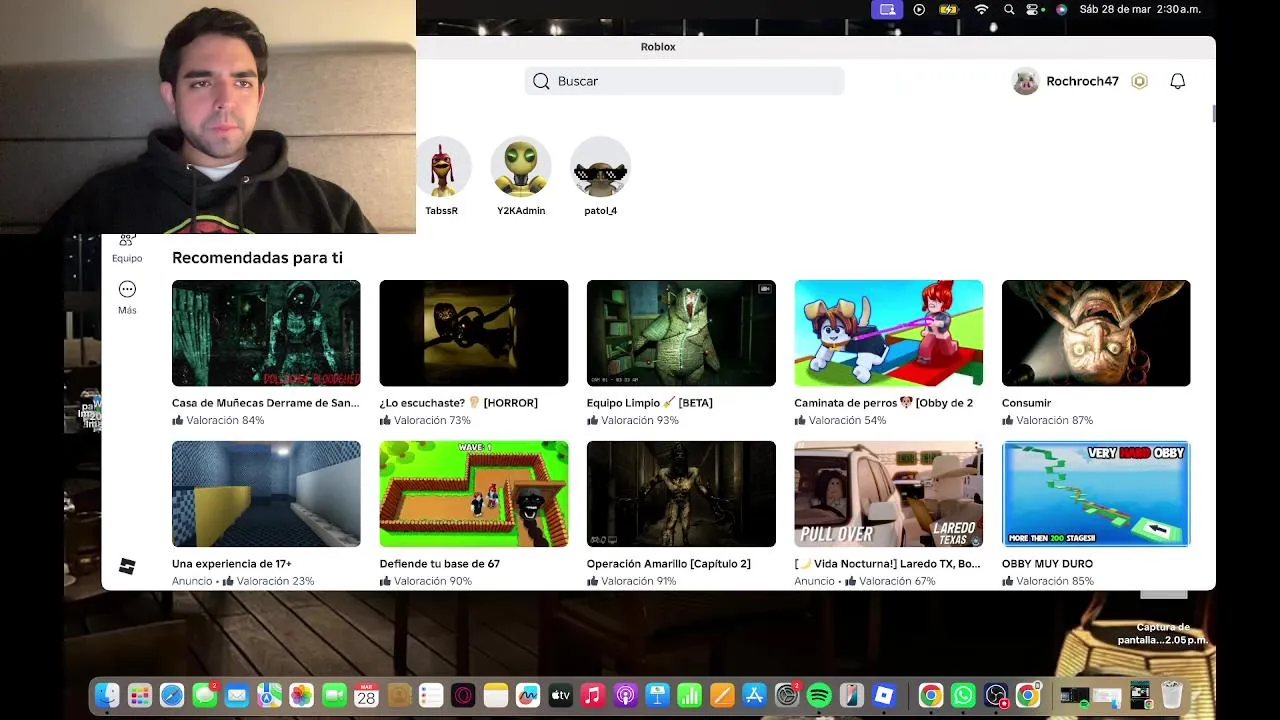Open Spotlight search in the menu bar
This screenshot has width=1280, height=720.
point(1009,9)
